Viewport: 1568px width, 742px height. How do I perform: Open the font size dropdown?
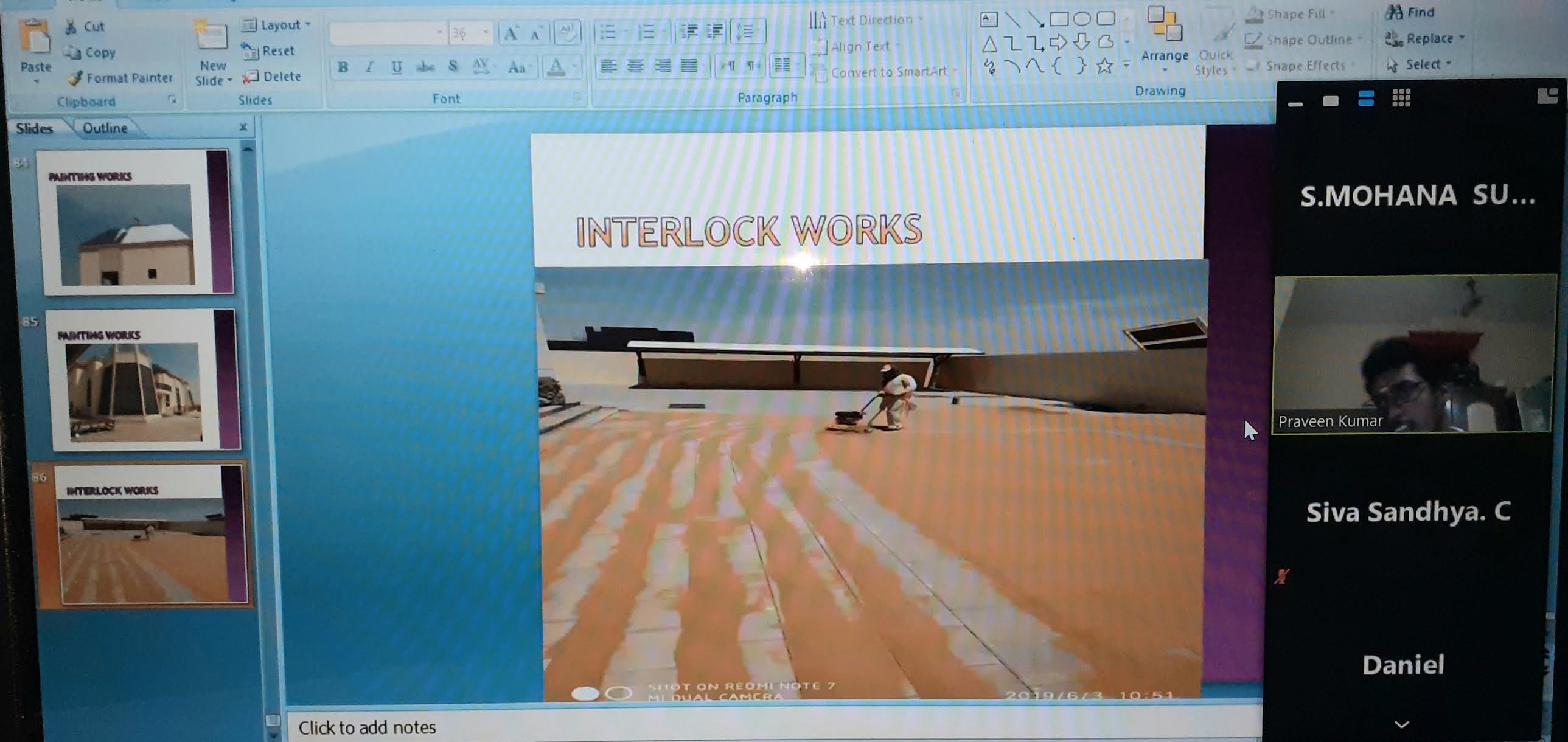485,32
